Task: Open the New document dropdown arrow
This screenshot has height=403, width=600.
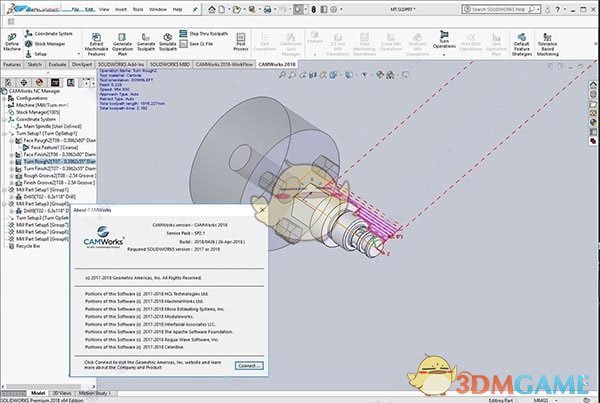Action: click(x=228, y=9)
